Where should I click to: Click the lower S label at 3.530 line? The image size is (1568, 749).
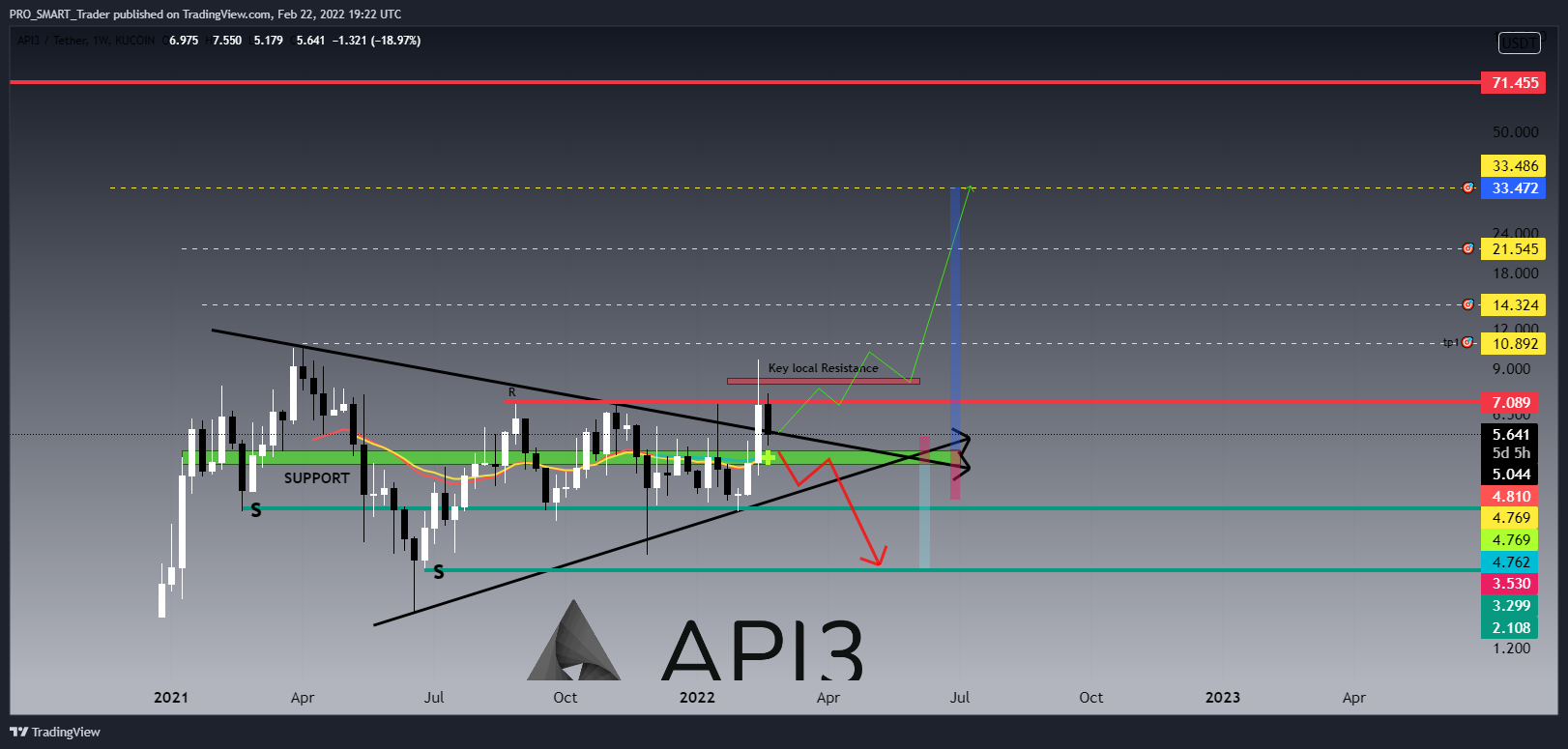439,572
